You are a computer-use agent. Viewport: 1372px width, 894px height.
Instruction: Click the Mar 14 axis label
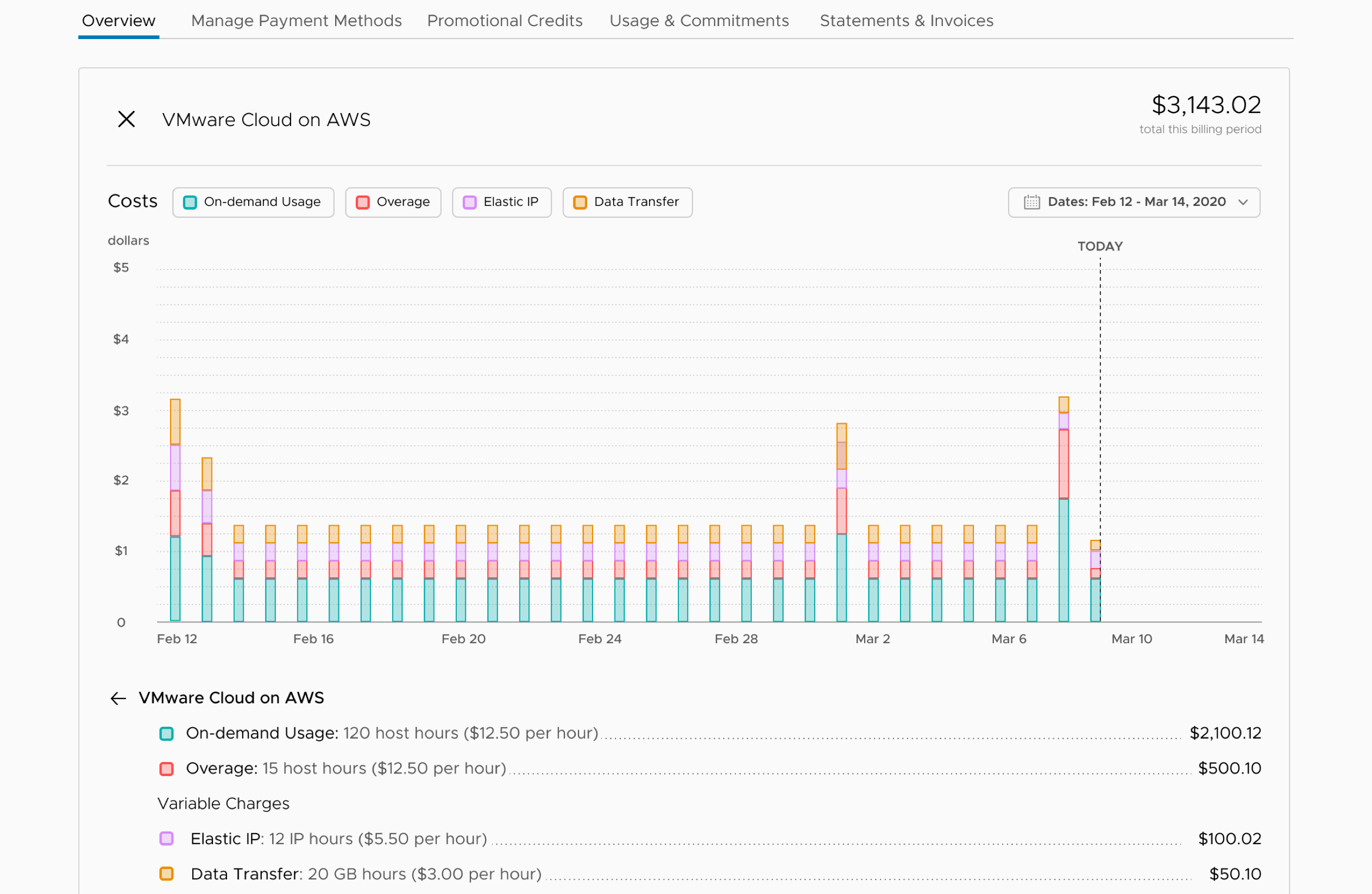[x=1244, y=639]
